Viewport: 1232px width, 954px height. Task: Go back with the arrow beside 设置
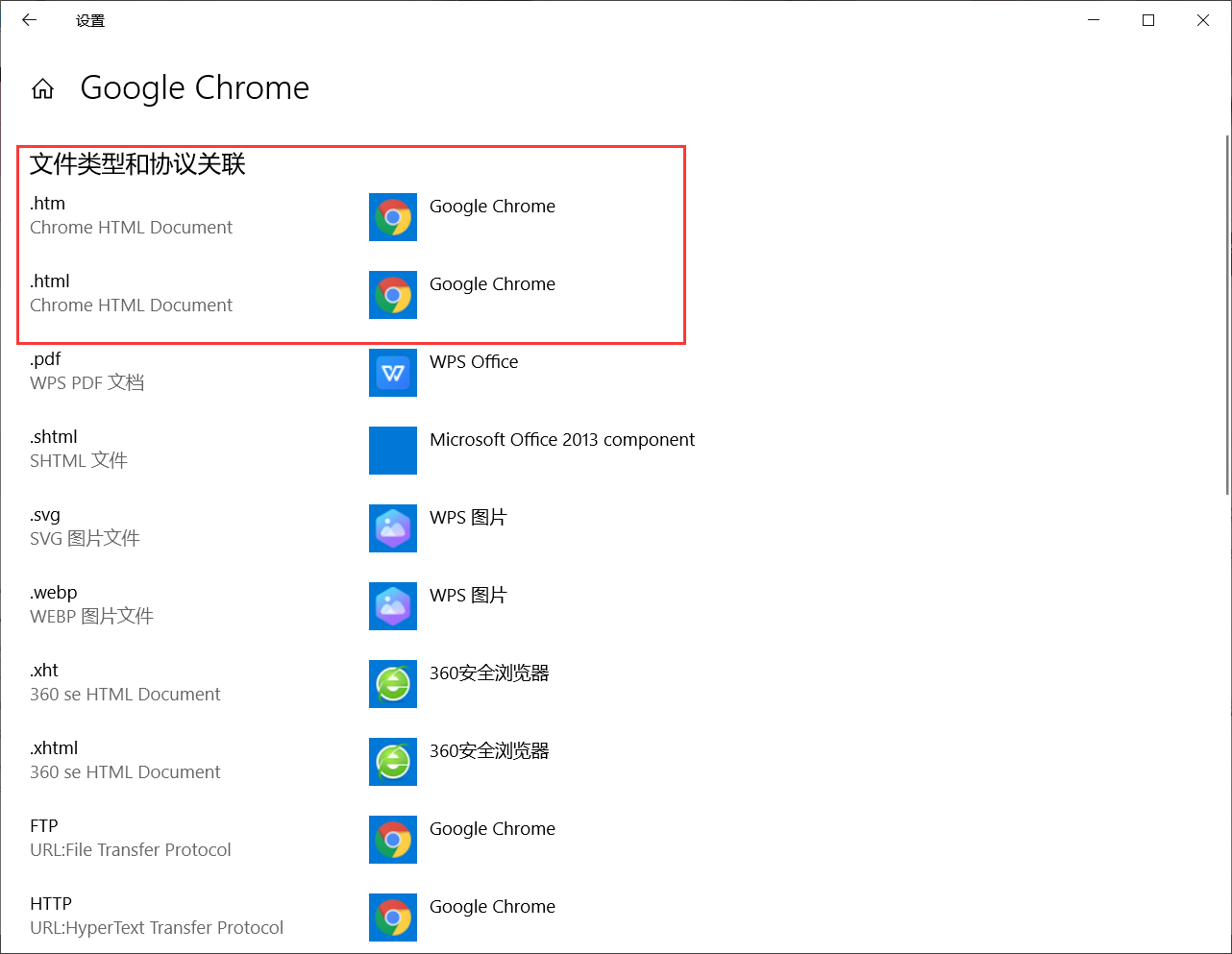tap(29, 20)
